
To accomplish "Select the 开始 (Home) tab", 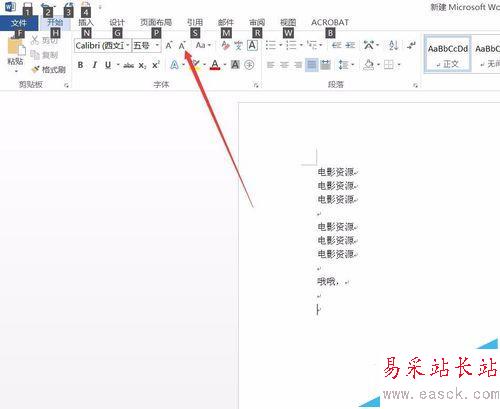I will [x=55, y=22].
